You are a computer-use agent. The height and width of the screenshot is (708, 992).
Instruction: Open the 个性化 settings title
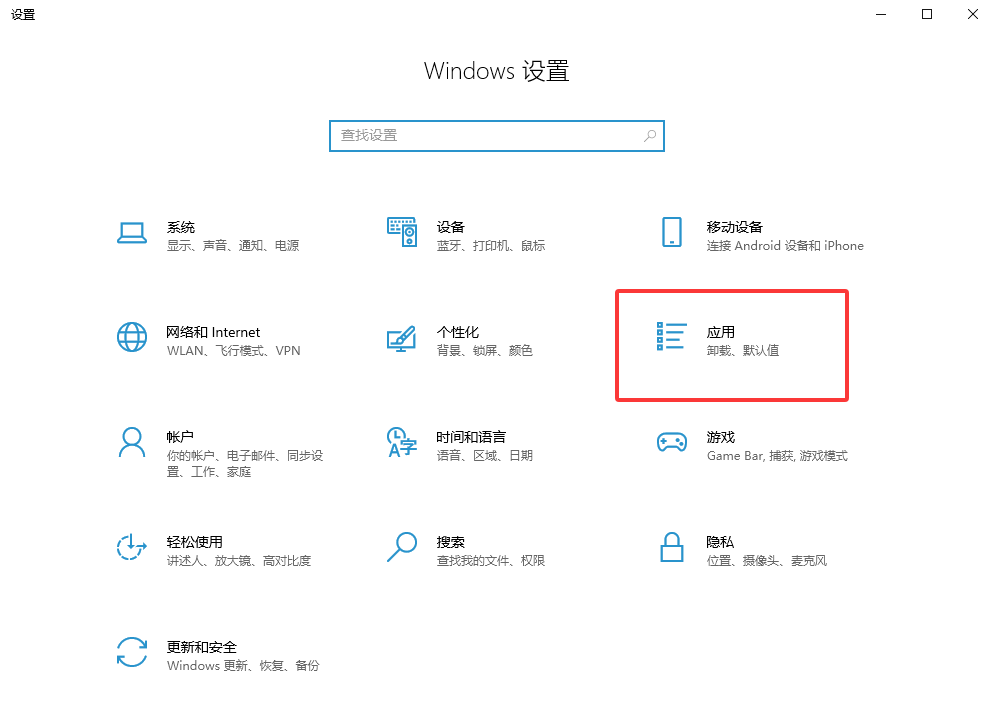point(457,332)
